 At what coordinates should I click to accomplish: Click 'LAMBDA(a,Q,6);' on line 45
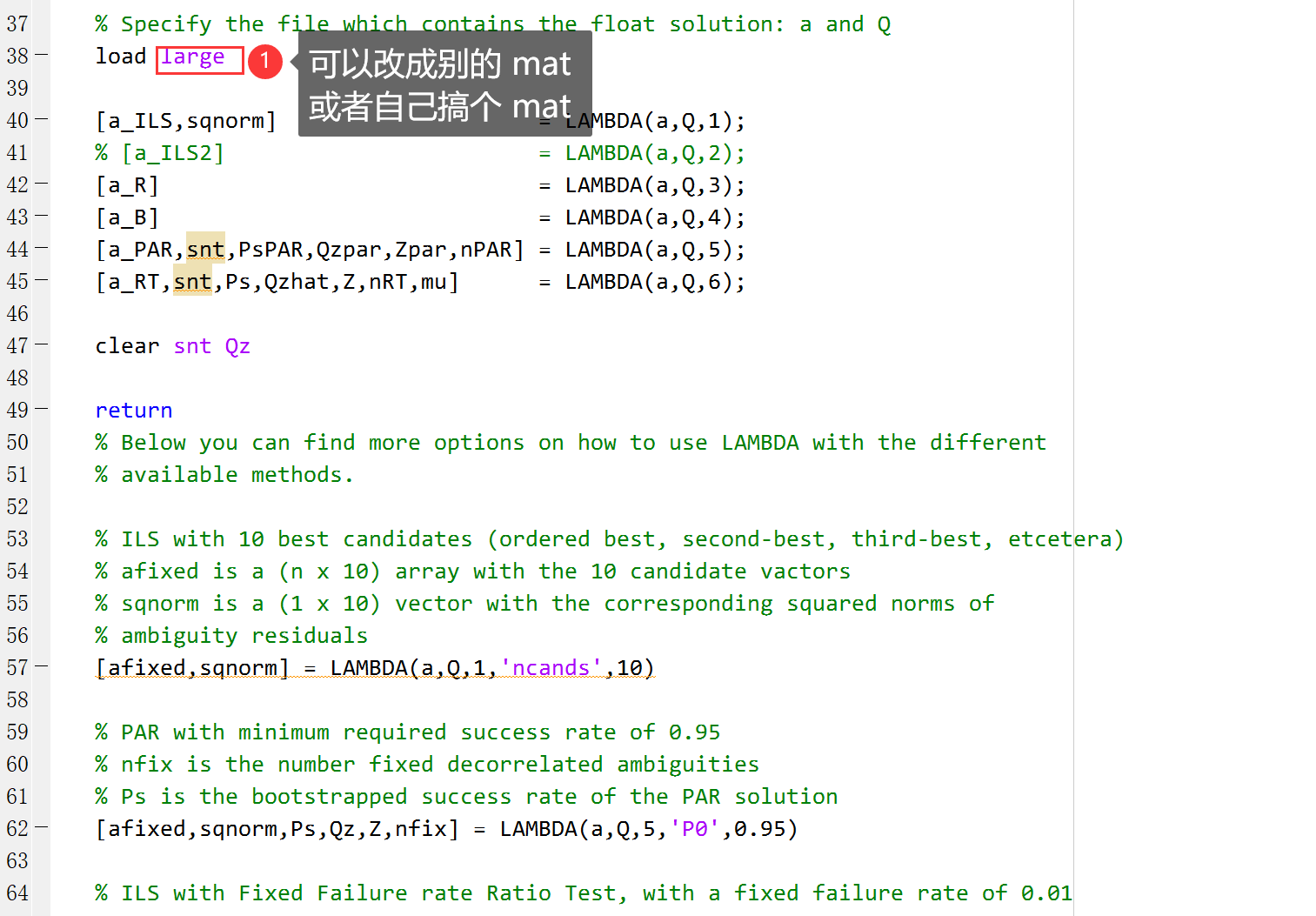click(655, 282)
